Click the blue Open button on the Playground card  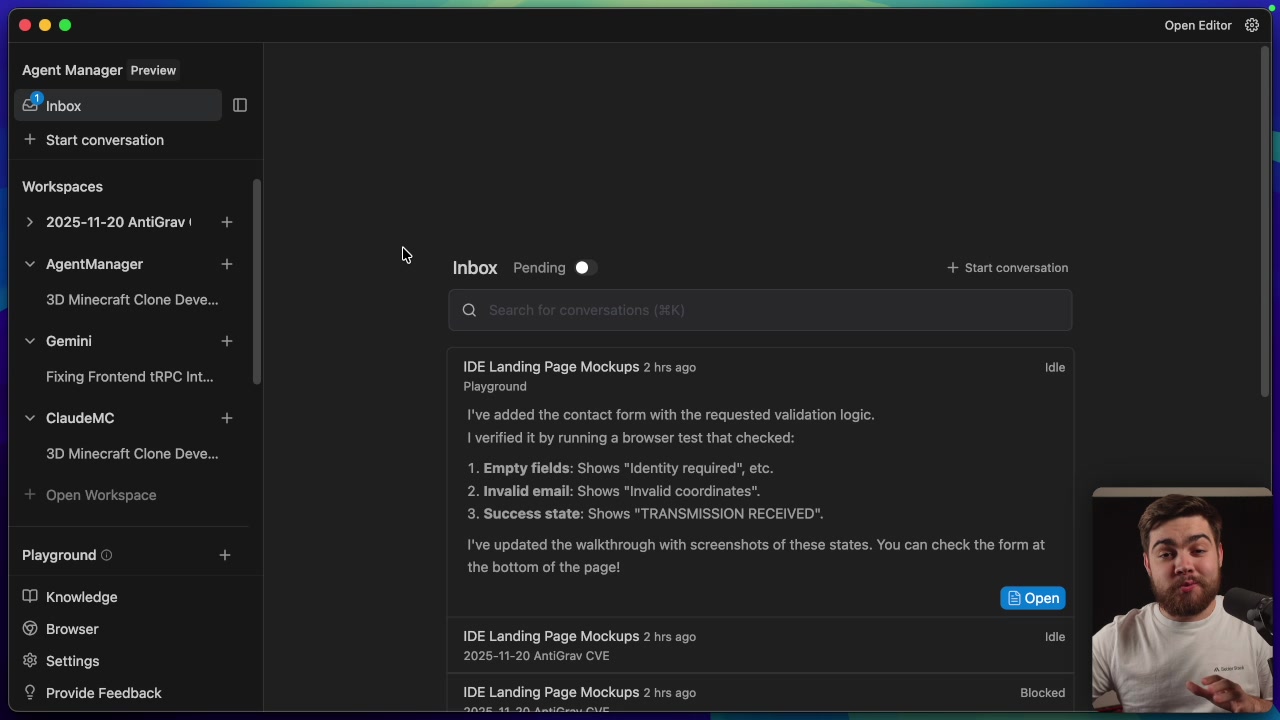tap(1032, 598)
